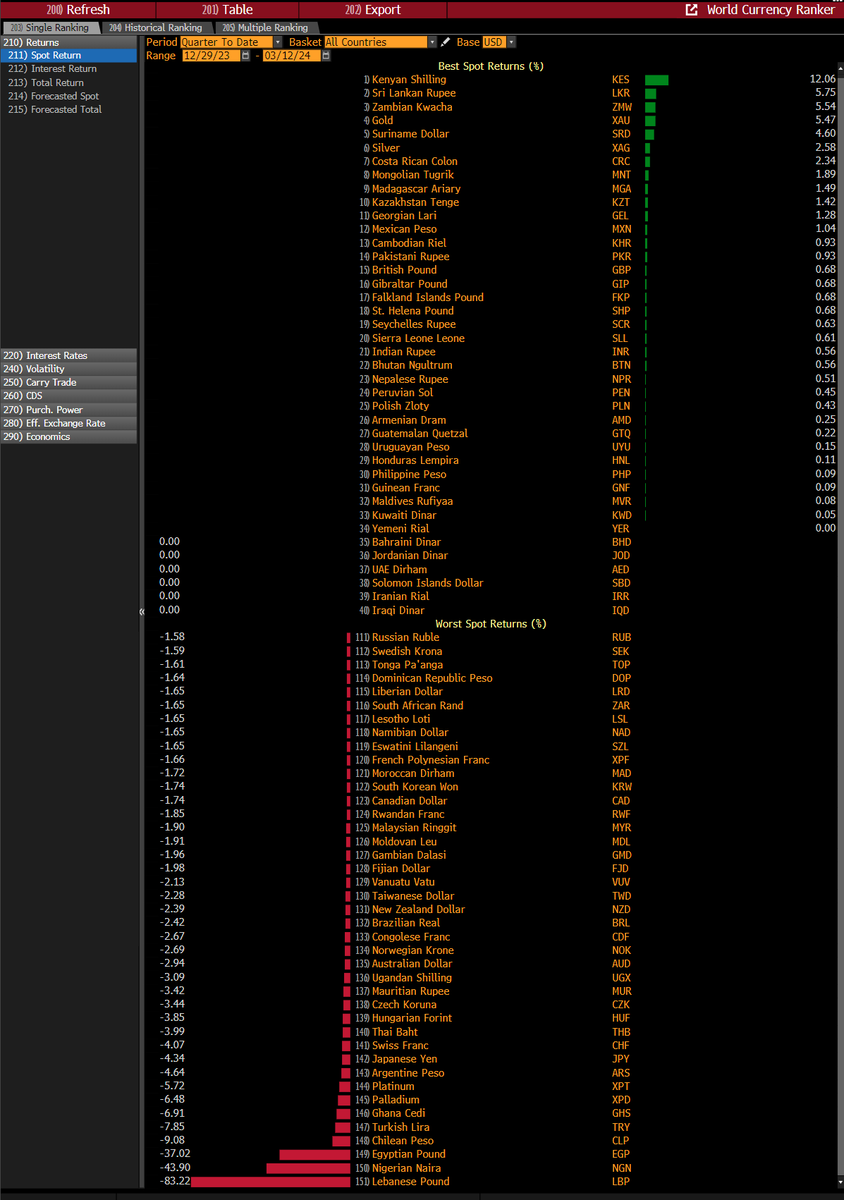
Task: Click the KES ticker code
Action: [x=621, y=79]
